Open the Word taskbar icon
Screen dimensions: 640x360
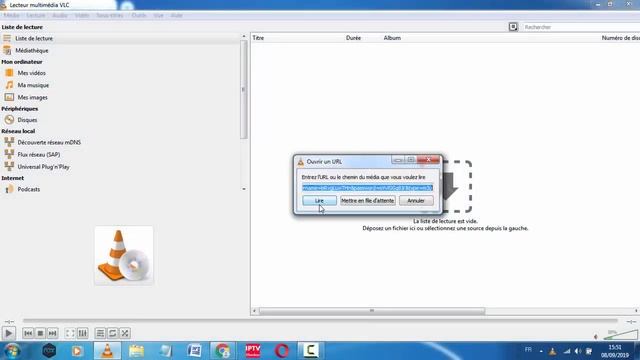pos(194,351)
